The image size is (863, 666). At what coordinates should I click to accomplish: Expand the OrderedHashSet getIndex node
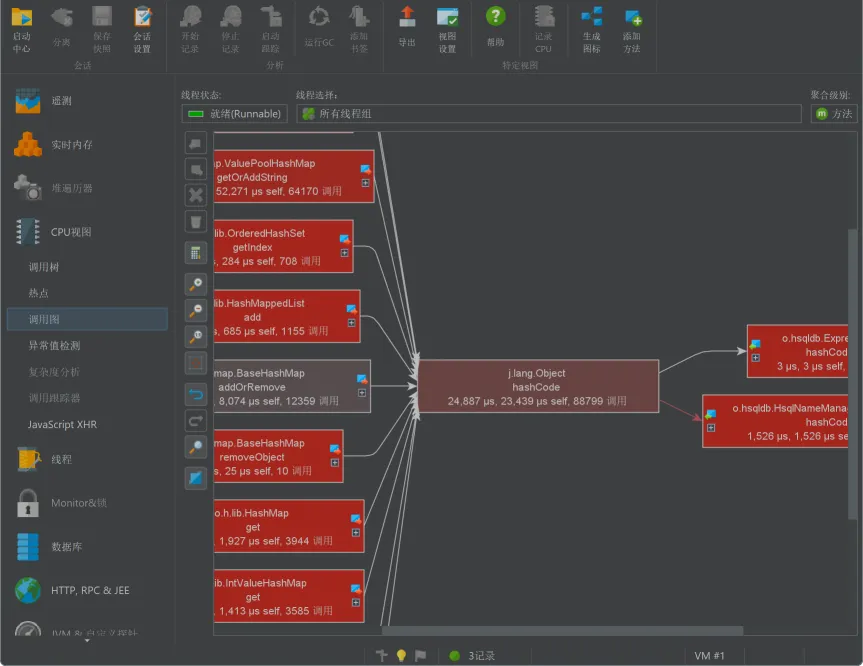[345, 253]
